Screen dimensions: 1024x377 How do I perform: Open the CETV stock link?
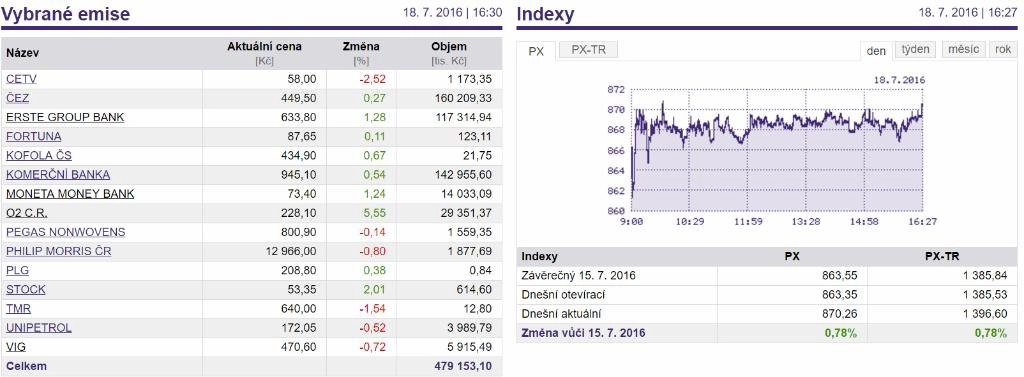[22, 79]
